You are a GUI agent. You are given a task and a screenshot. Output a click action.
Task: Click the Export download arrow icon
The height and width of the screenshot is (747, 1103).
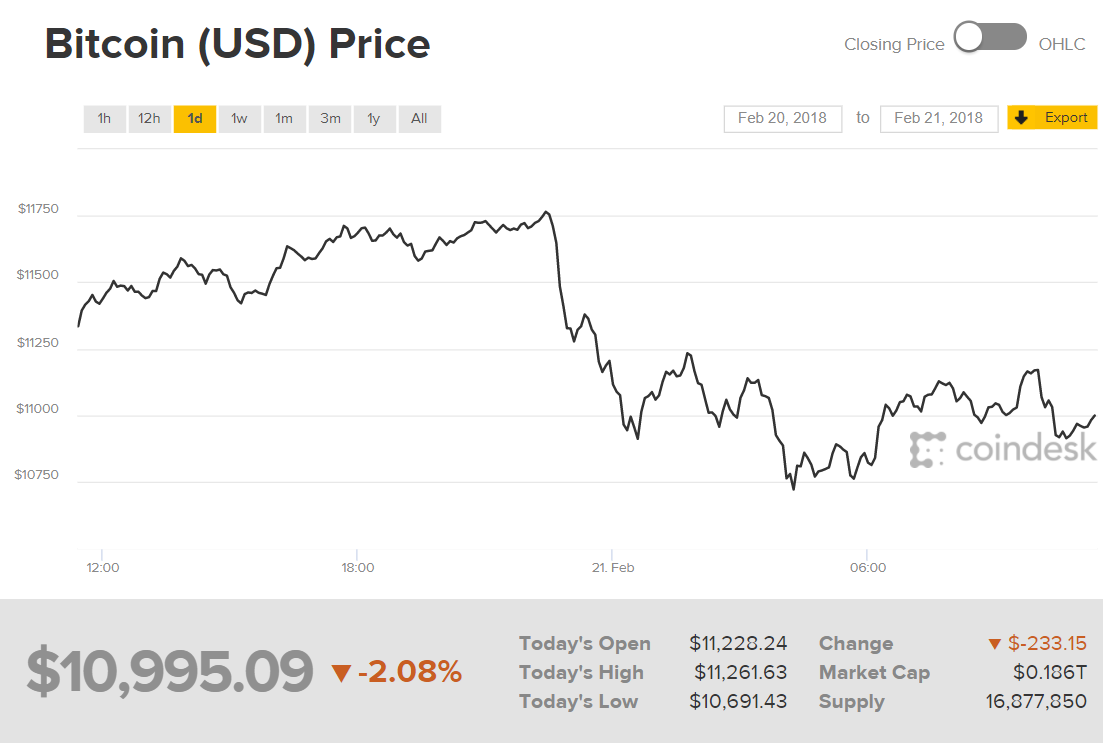pyautogui.click(x=1021, y=117)
